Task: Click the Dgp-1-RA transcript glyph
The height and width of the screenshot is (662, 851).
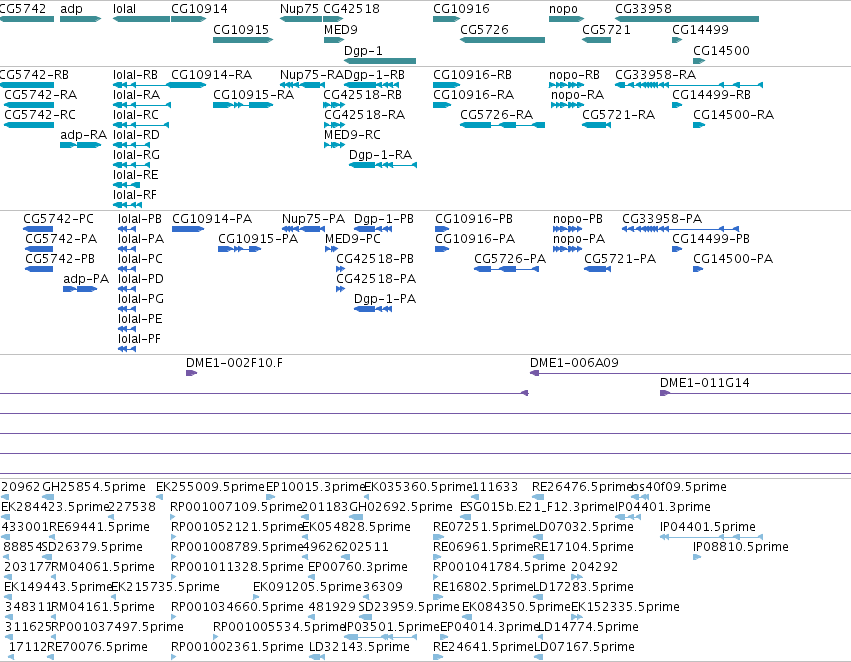Action: pos(383,164)
